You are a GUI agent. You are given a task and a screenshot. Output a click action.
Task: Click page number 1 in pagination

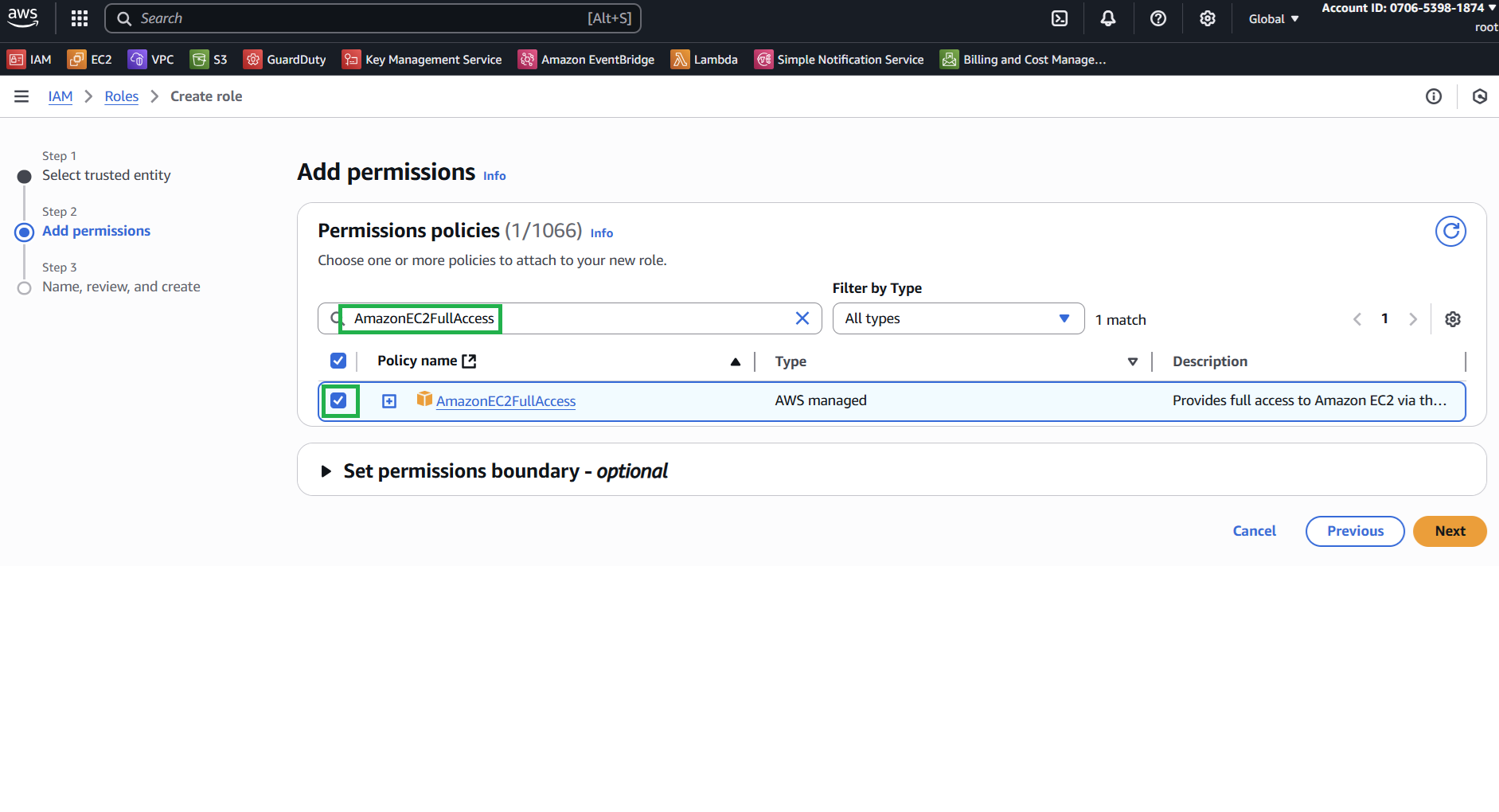(x=1384, y=318)
